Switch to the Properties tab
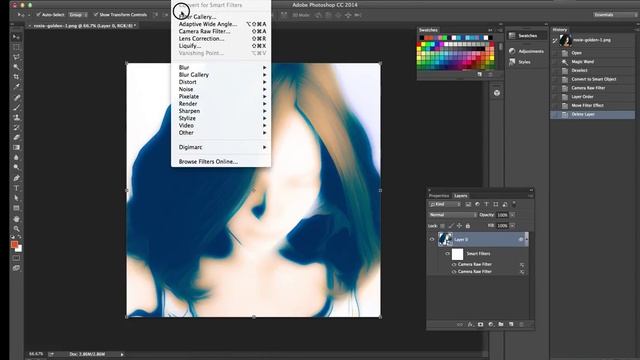Screen dimensions: 640x360 coord(439,196)
